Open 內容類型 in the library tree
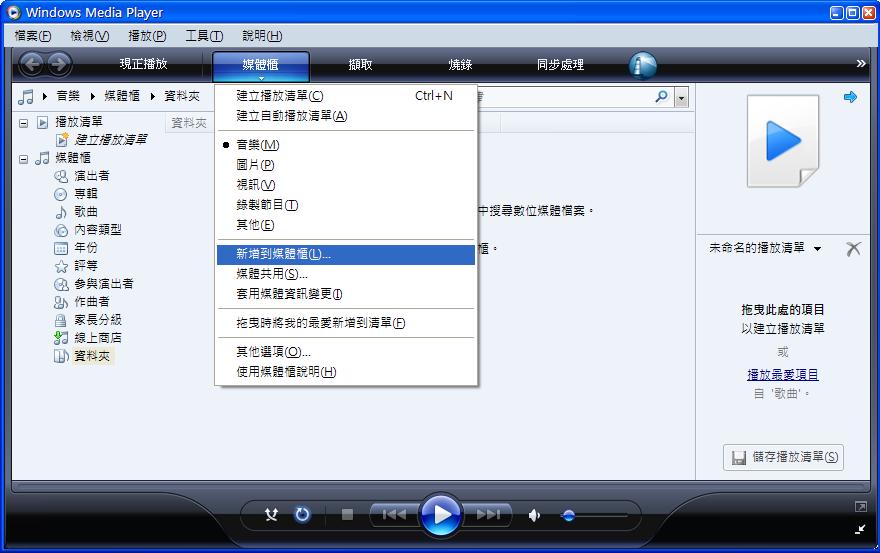This screenshot has height=553, width=880. [98, 230]
